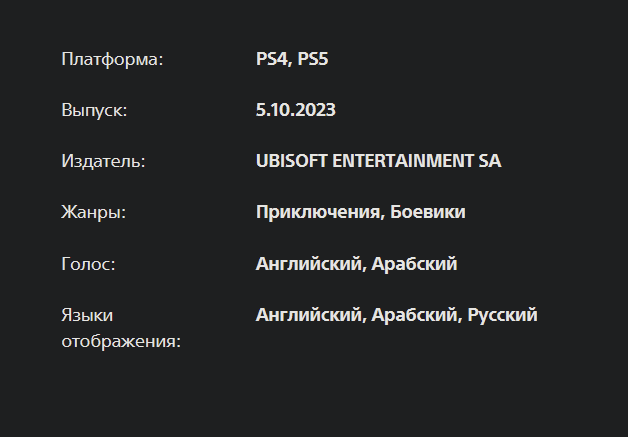Click the "PS5" platform text
Viewport: 628px width, 437px height.
[313, 59]
